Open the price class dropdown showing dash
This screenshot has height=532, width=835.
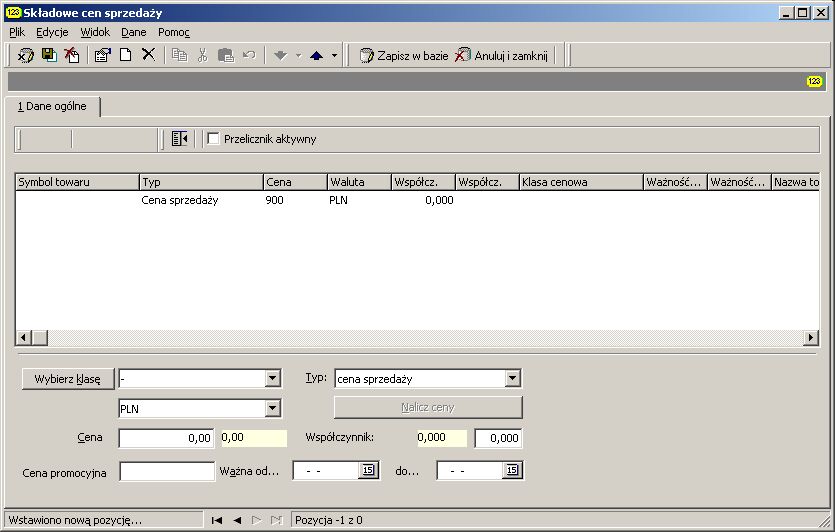click(x=272, y=379)
